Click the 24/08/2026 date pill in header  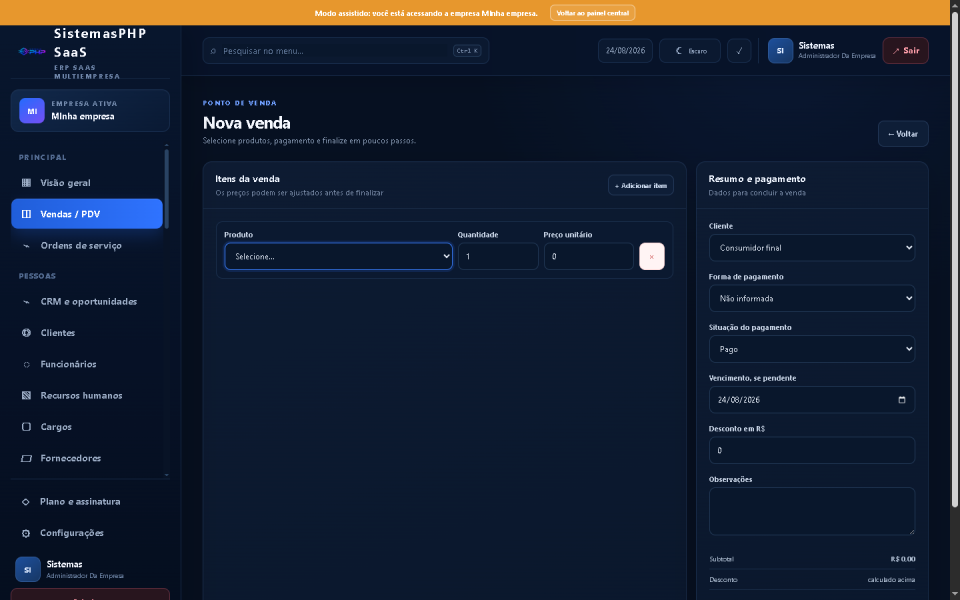(625, 51)
